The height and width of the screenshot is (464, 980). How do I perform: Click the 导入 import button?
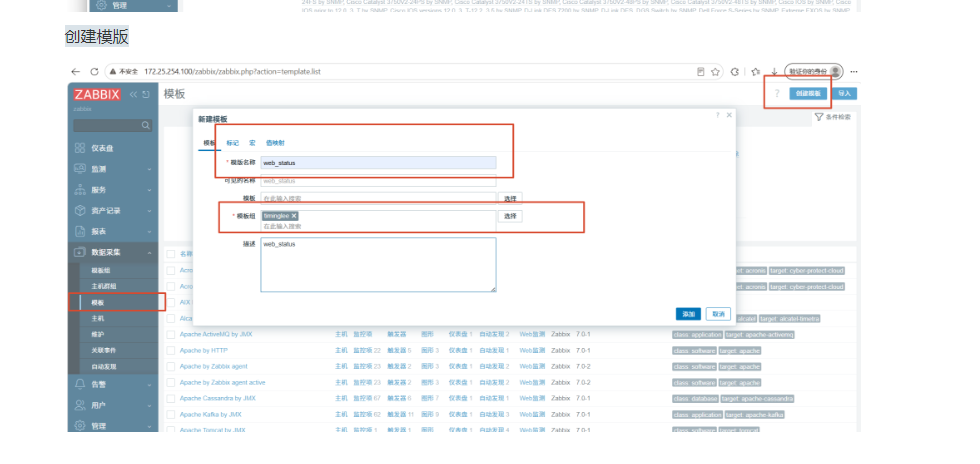click(844, 93)
